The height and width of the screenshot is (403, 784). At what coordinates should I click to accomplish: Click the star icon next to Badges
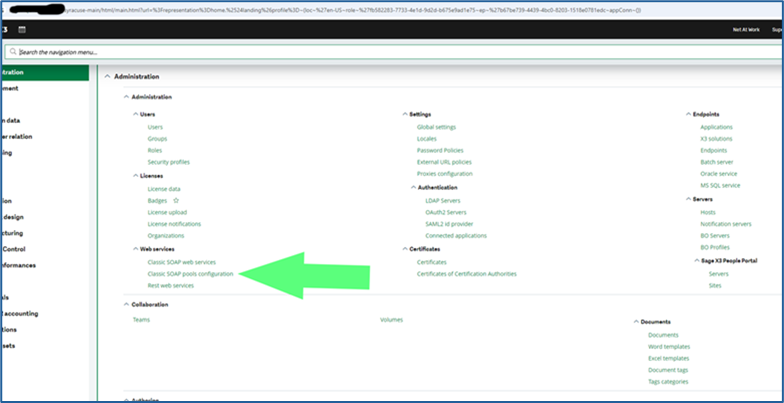pos(176,200)
